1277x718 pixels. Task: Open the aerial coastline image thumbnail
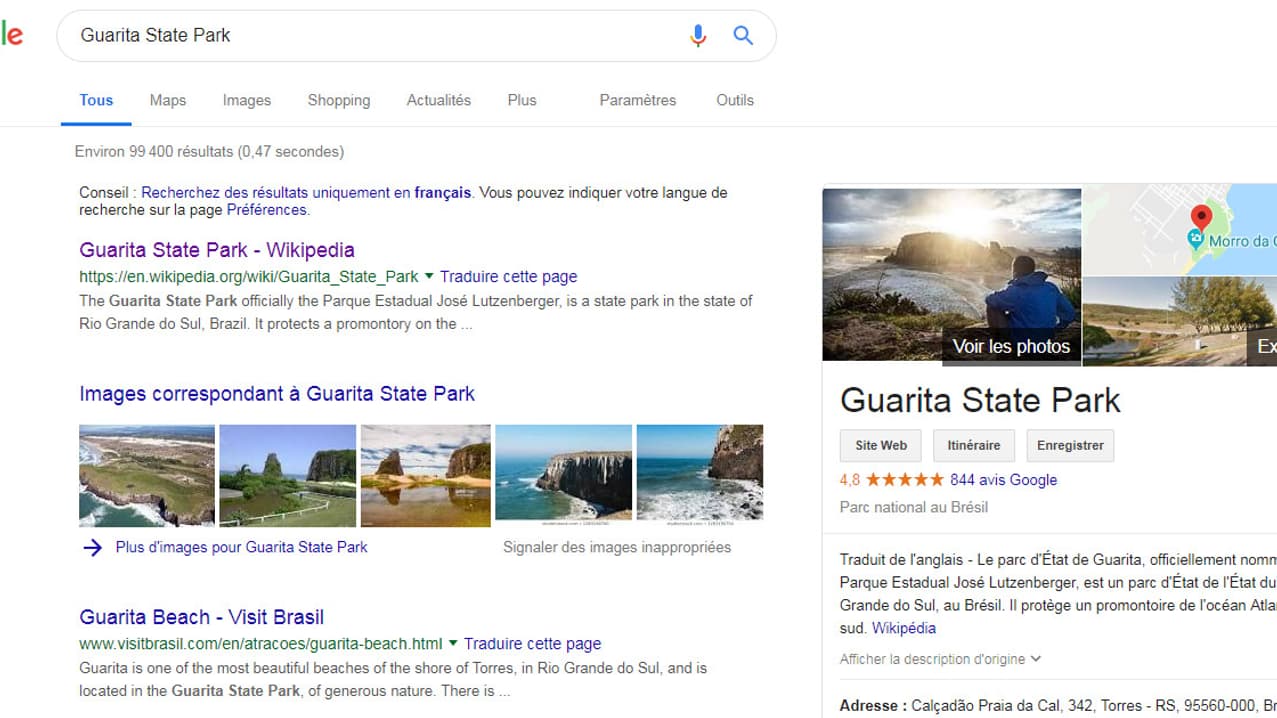click(x=147, y=475)
